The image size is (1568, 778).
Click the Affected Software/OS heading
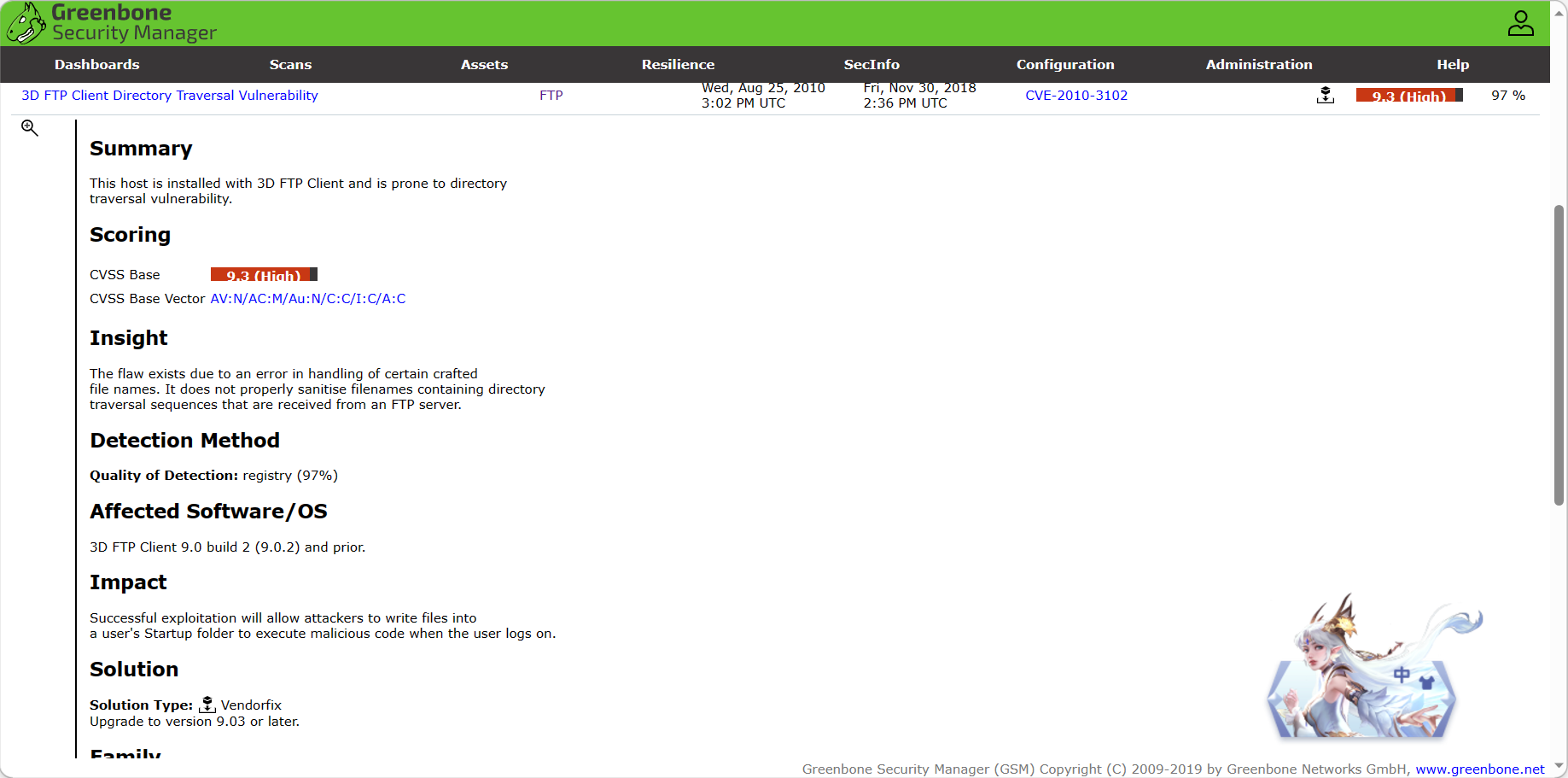[x=208, y=512]
